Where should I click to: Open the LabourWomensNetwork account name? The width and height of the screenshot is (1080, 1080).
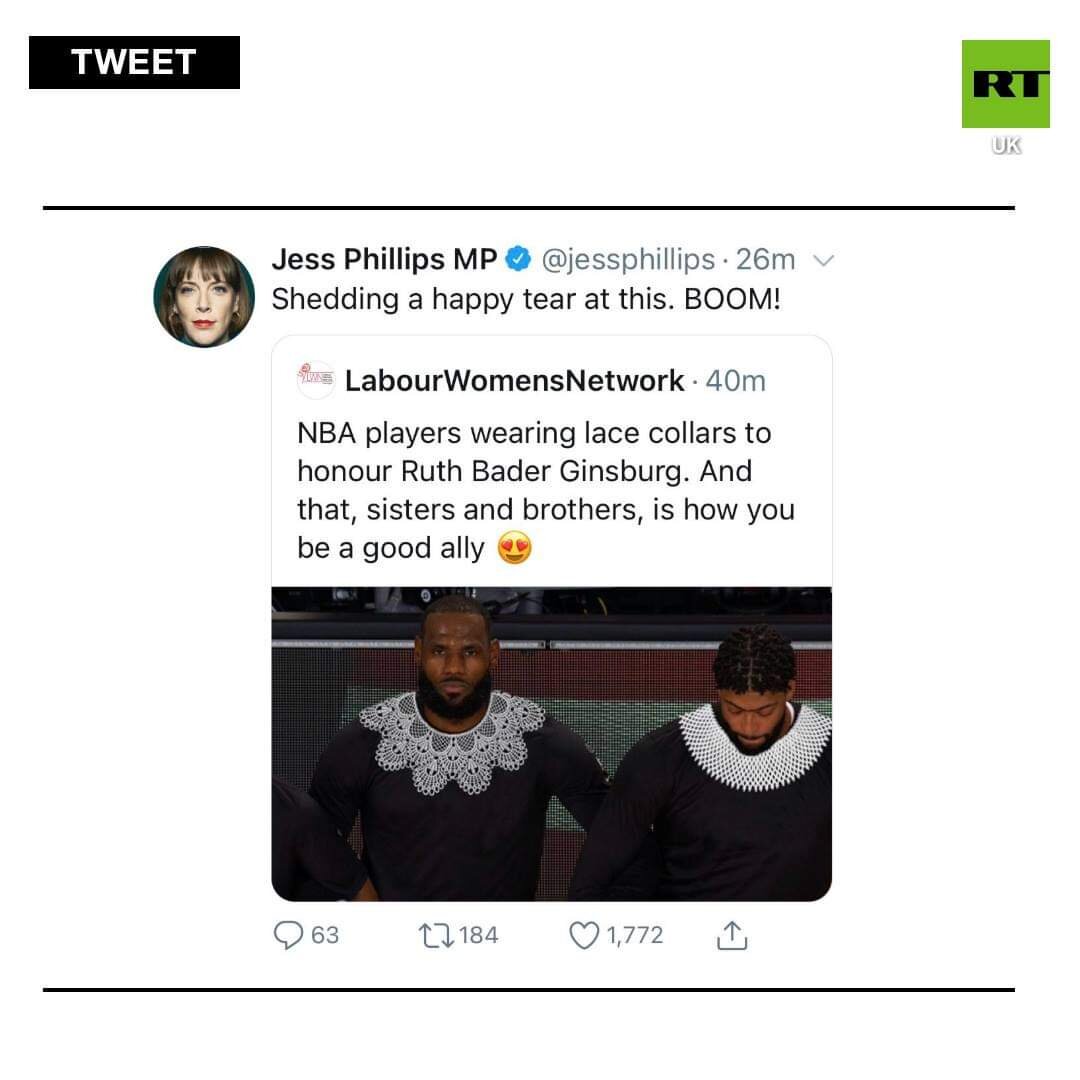click(x=515, y=380)
